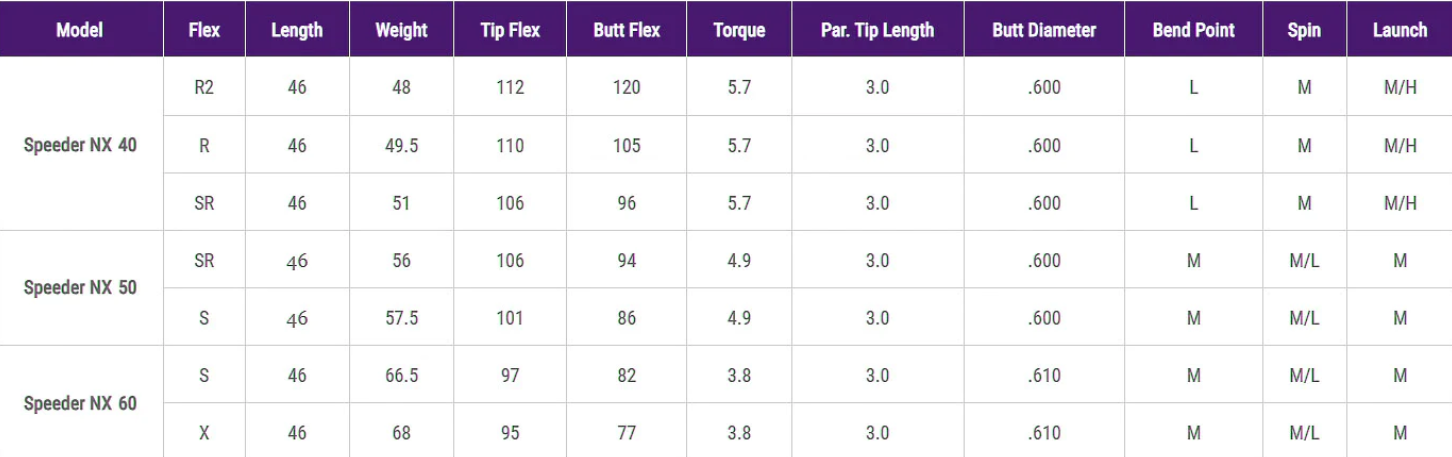The width and height of the screenshot is (1452, 457).
Task: Select the Bend Point column header
Action: (1193, 30)
